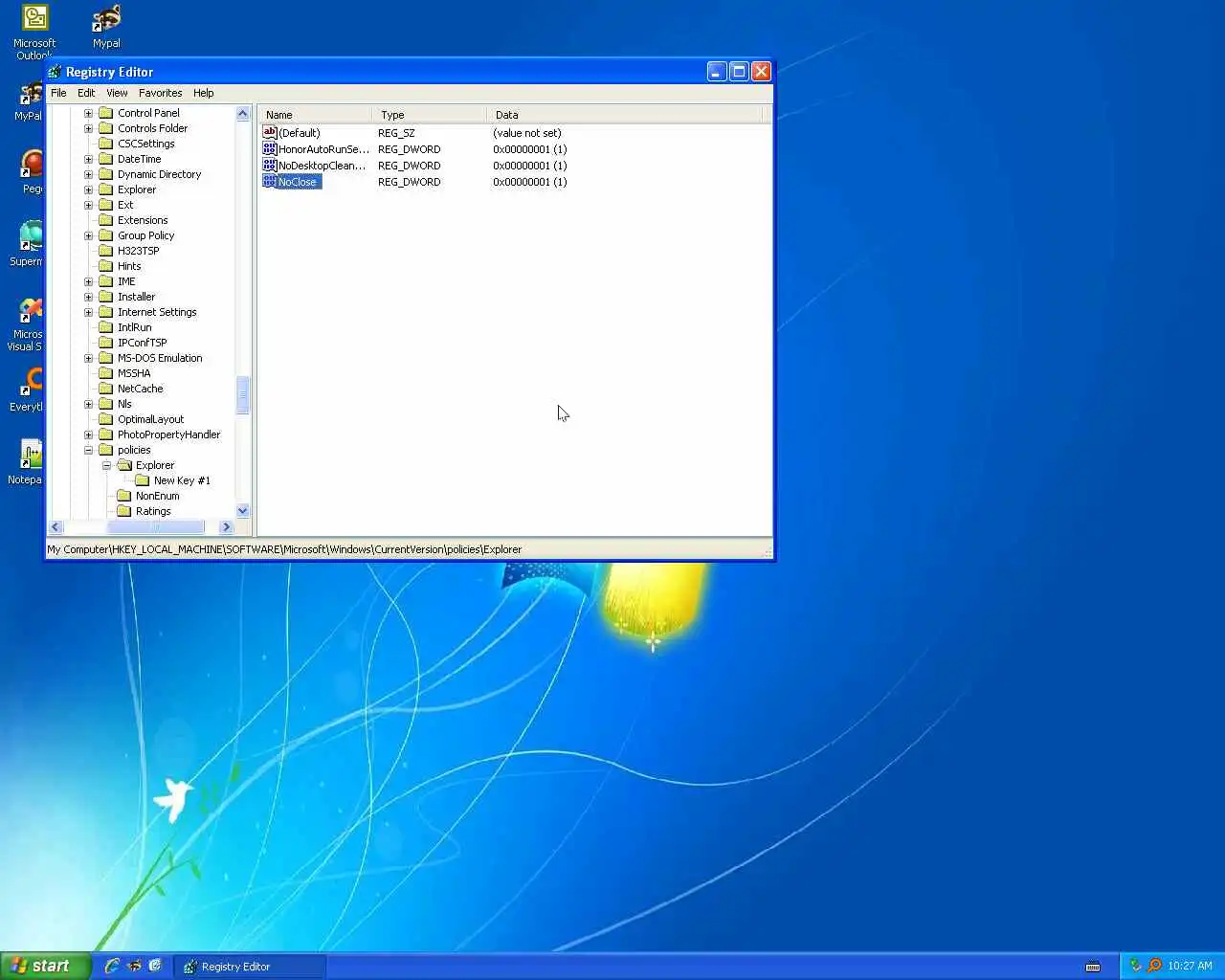Expand the Group Policy key
Viewport: 1225px width, 980px height.
[88, 235]
